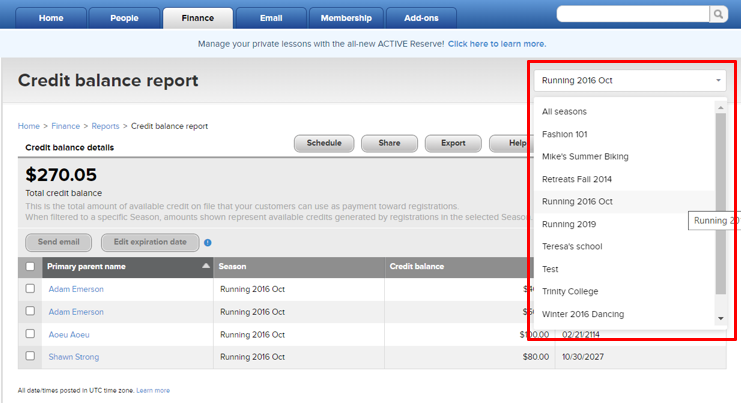Click the sort arrow on Primary parent name
Viewport: 741px width, 403px height.
point(206,267)
